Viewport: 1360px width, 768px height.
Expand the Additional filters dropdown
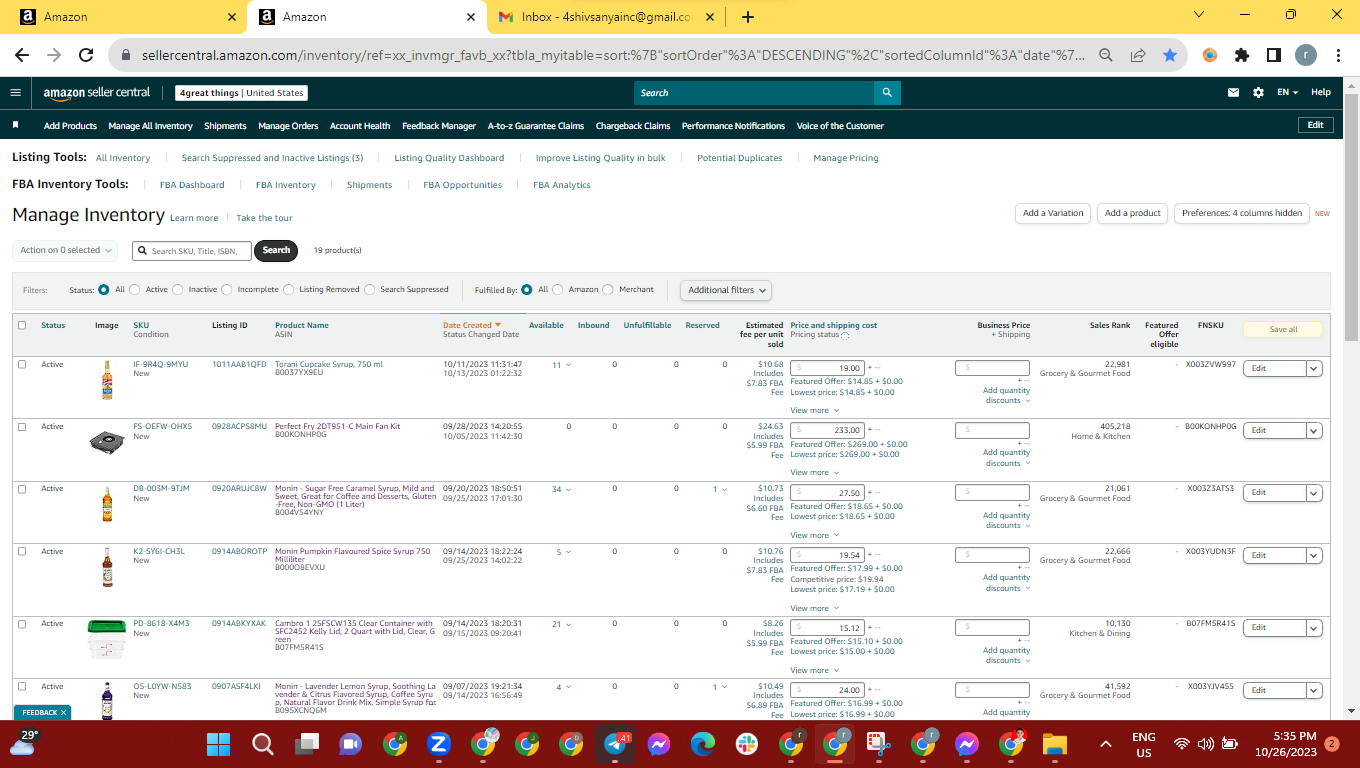coord(727,290)
